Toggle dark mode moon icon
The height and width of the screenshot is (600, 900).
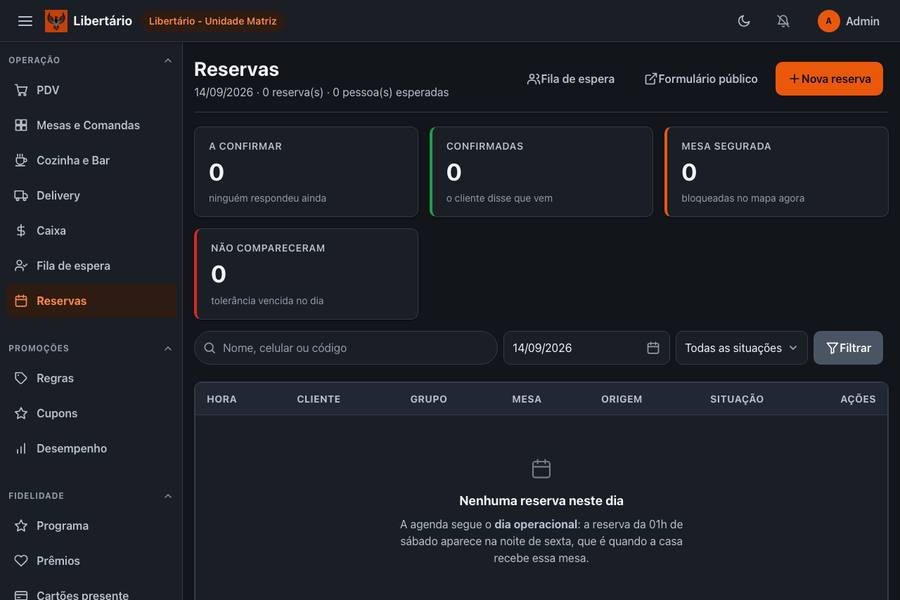point(744,21)
